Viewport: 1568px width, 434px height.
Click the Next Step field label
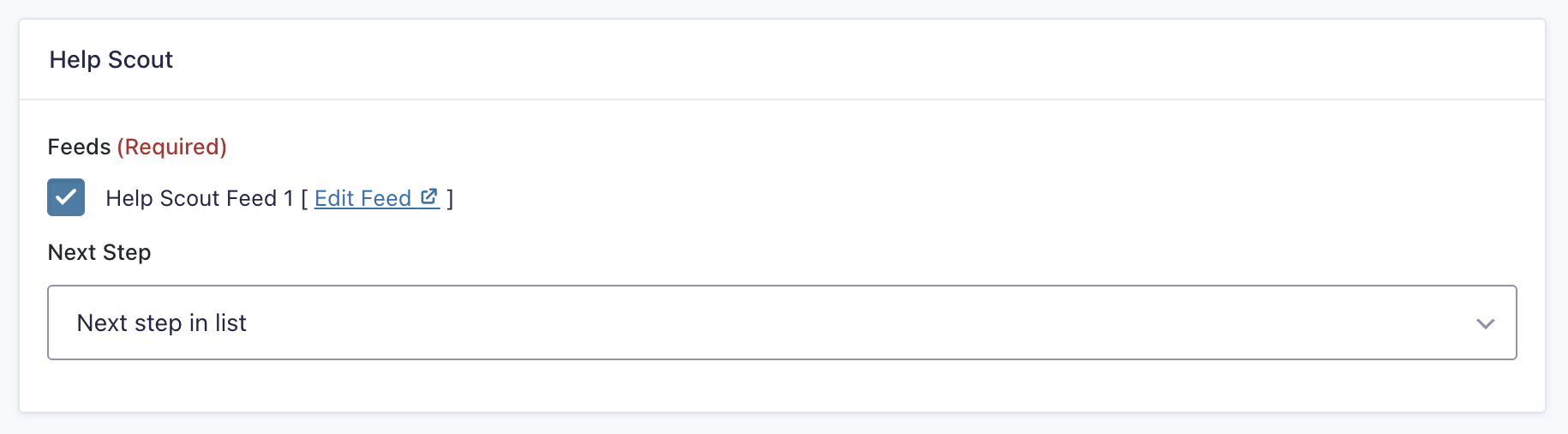click(x=99, y=253)
